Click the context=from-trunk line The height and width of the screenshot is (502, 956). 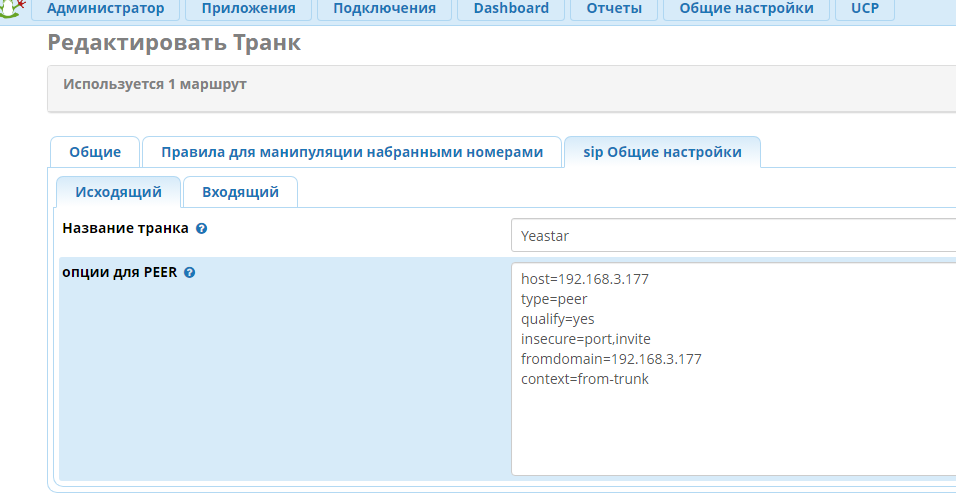coord(585,379)
